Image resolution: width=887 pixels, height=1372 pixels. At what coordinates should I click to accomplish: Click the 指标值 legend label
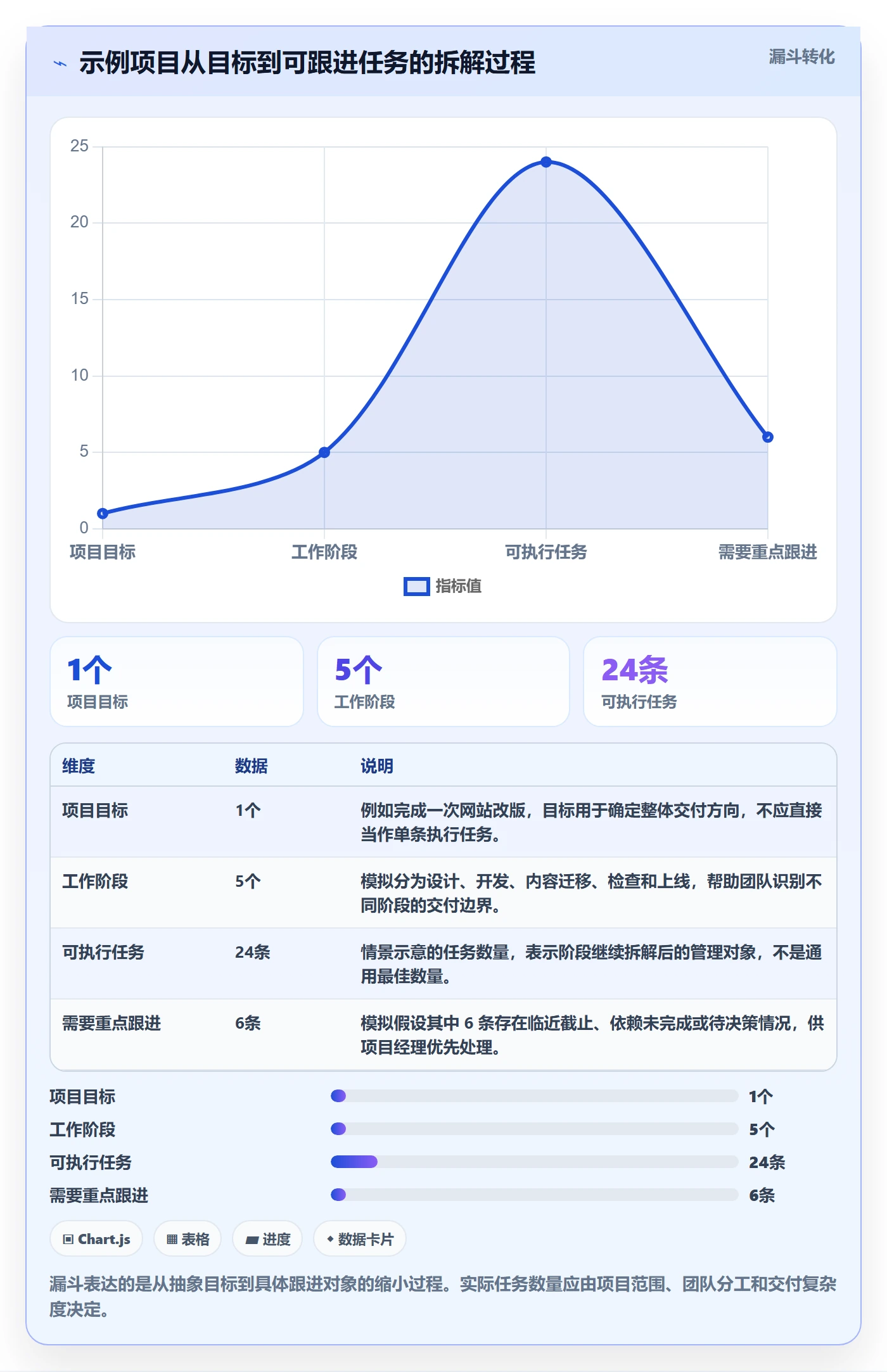(459, 587)
